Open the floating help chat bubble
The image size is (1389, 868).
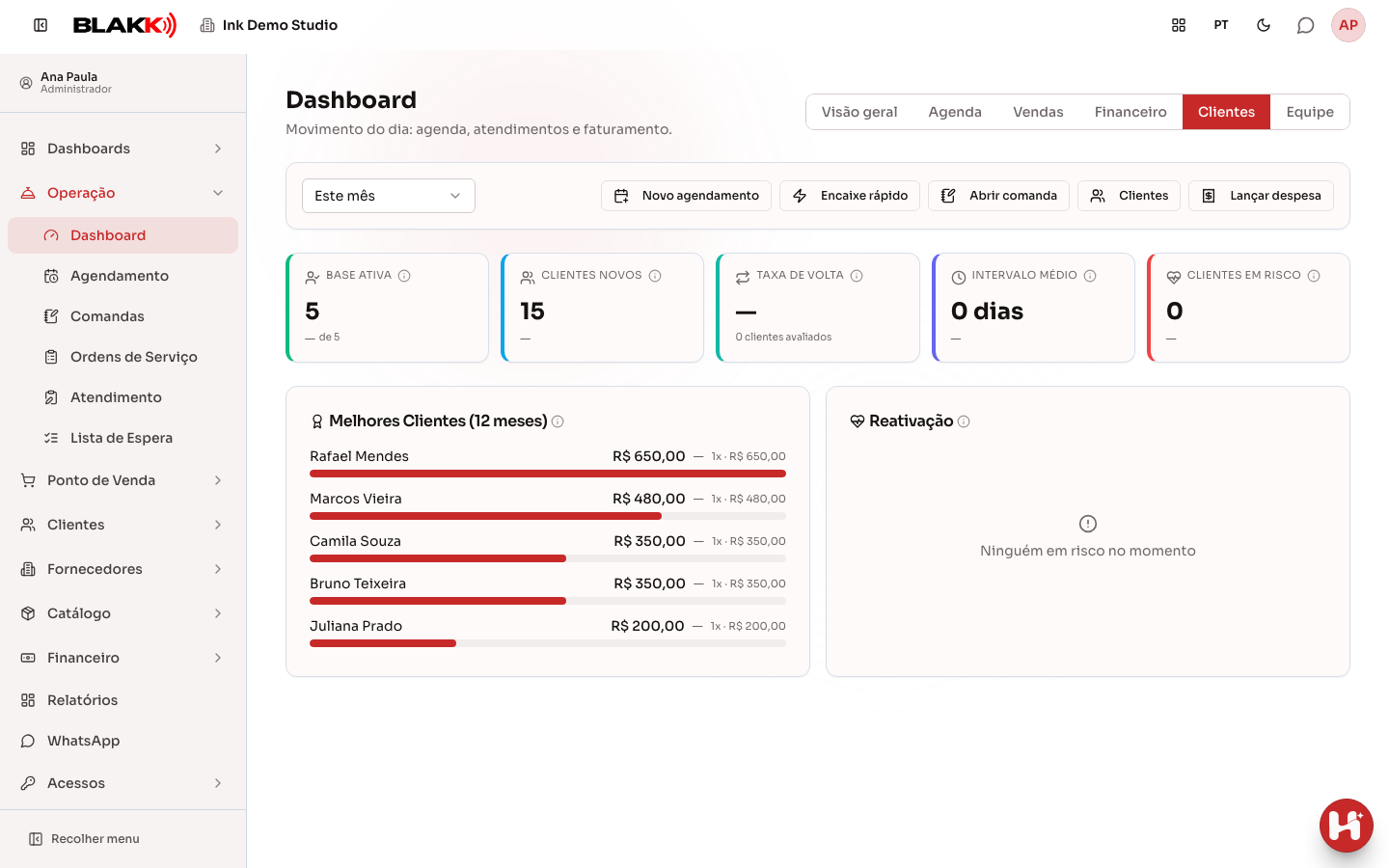tap(1347, 826)
